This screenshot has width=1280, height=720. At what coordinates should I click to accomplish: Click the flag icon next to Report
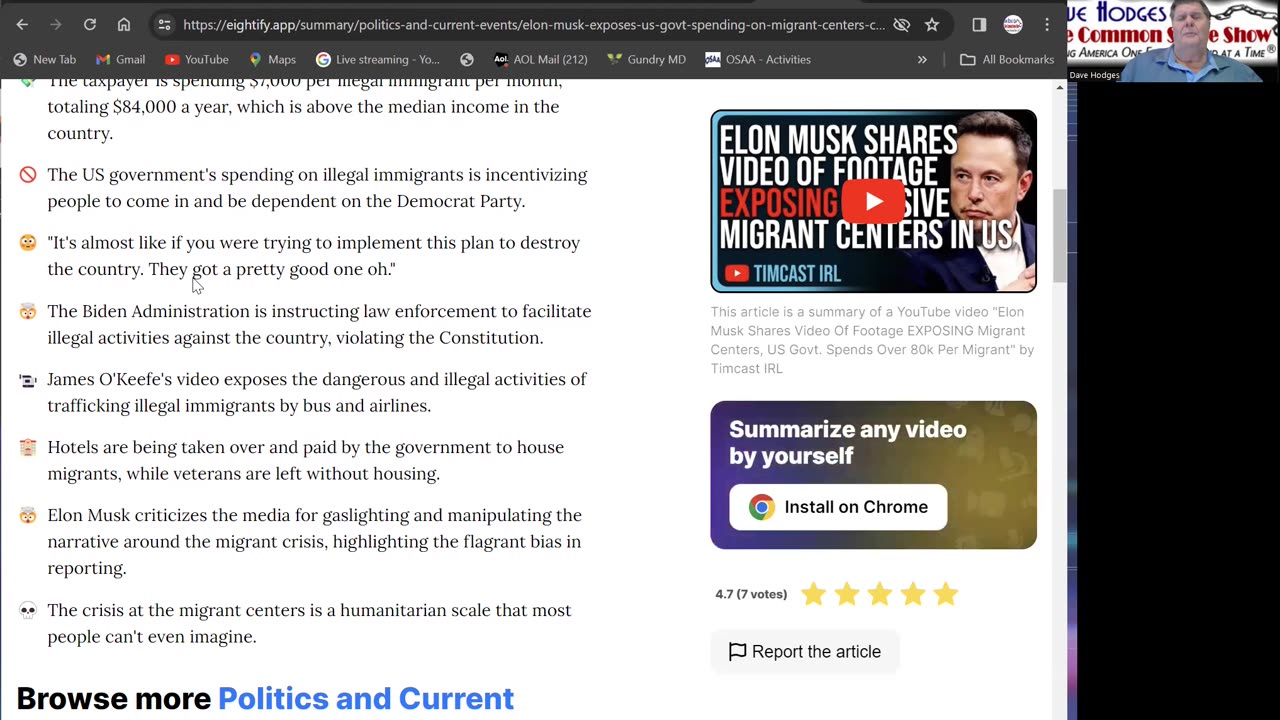point(737,652)
